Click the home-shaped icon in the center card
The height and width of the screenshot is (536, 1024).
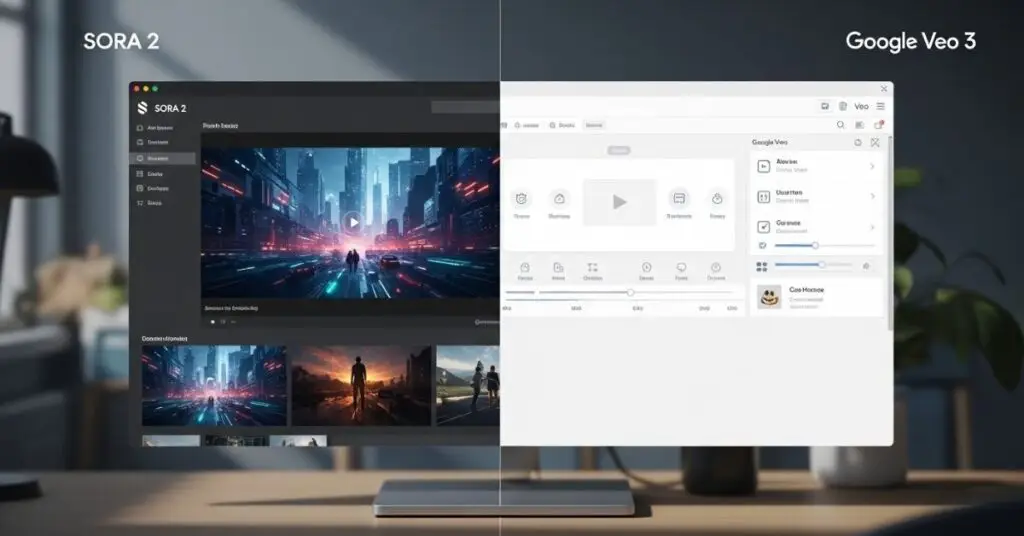coord(560,198)
